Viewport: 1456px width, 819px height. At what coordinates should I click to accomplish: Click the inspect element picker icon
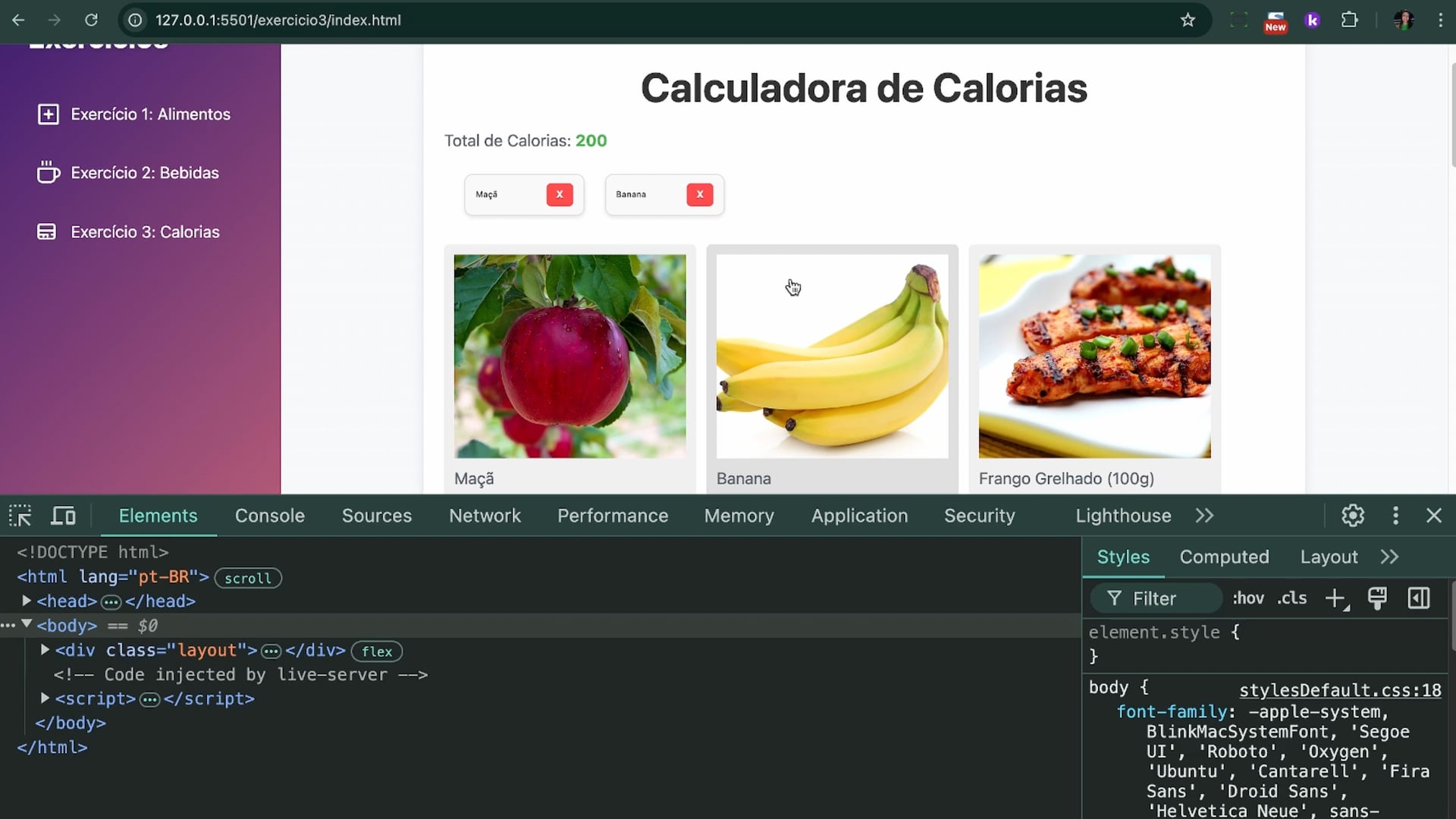click(20, 516)
